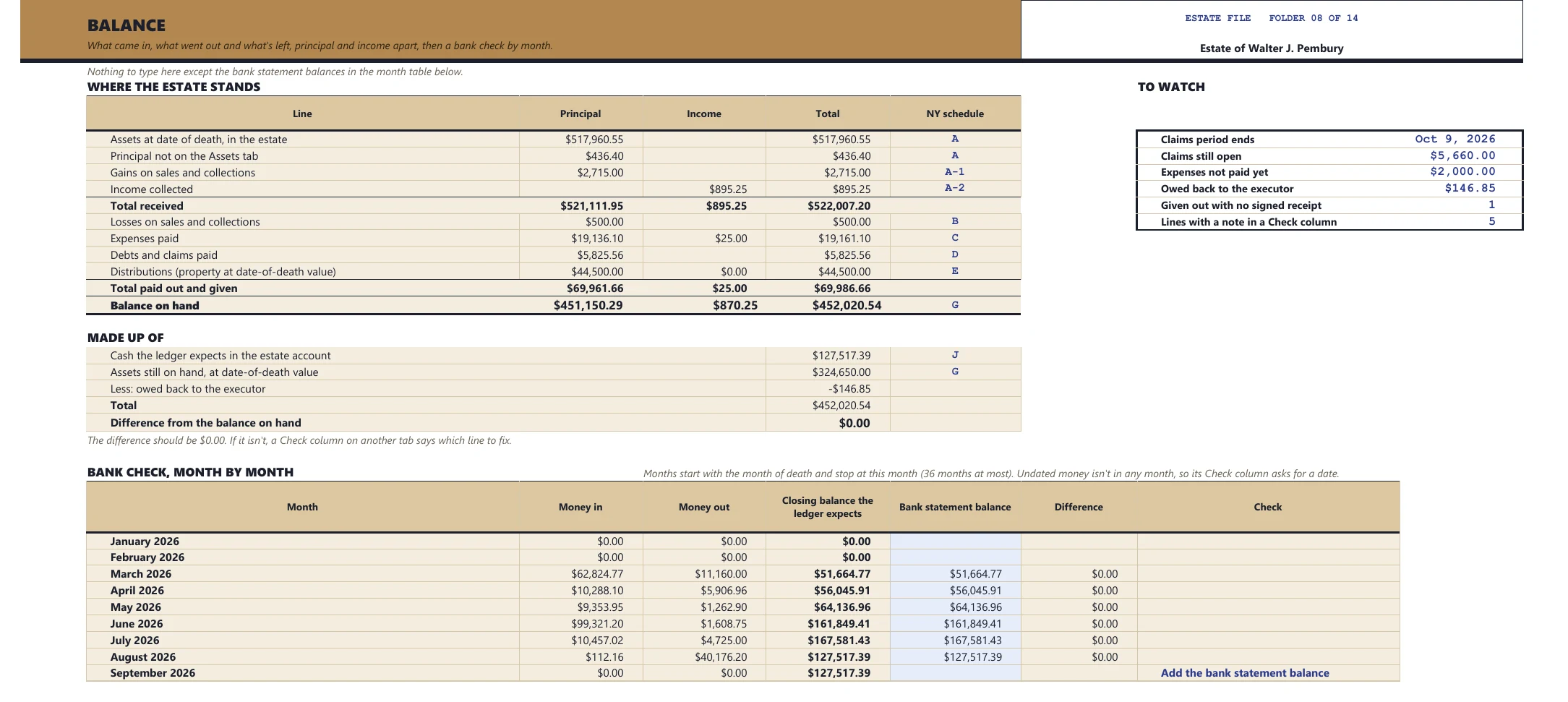Viewport: 1568px width, 702px height.
Task: Select Estate of Walter J. Pembury title
Action: pos(1271,48)
